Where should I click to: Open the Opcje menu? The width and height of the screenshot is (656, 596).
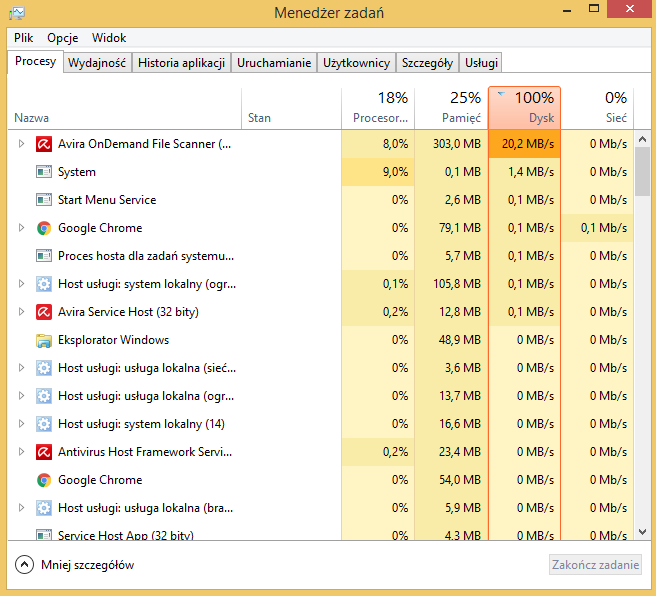click(63, 38)
